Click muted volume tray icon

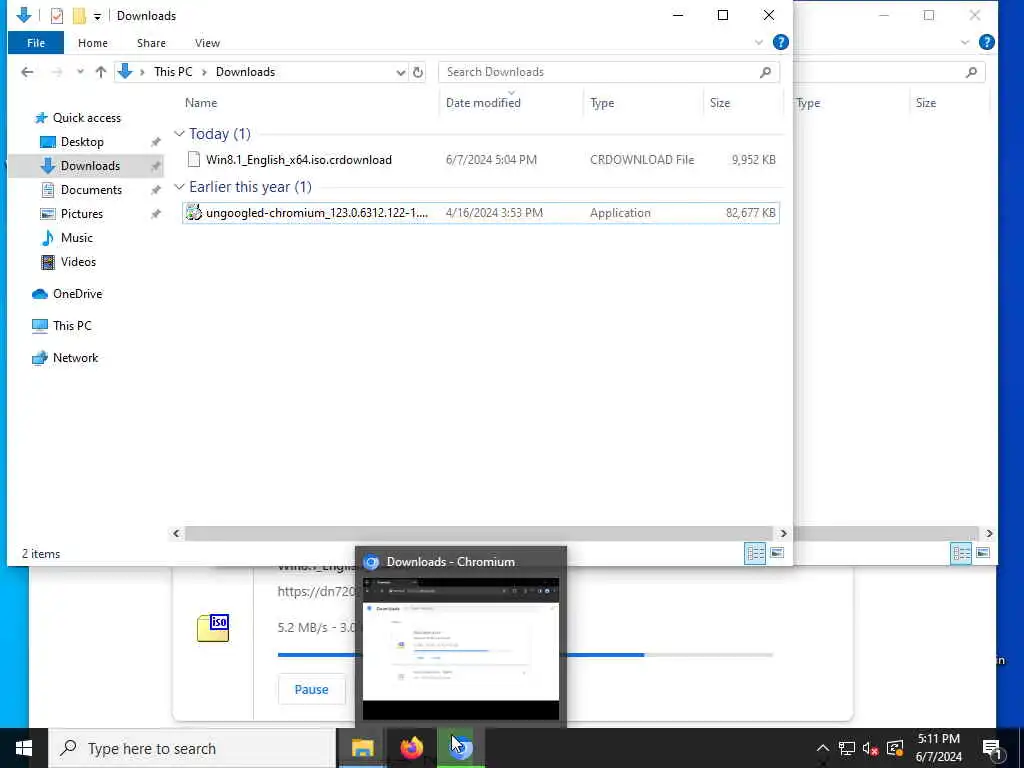870,748
